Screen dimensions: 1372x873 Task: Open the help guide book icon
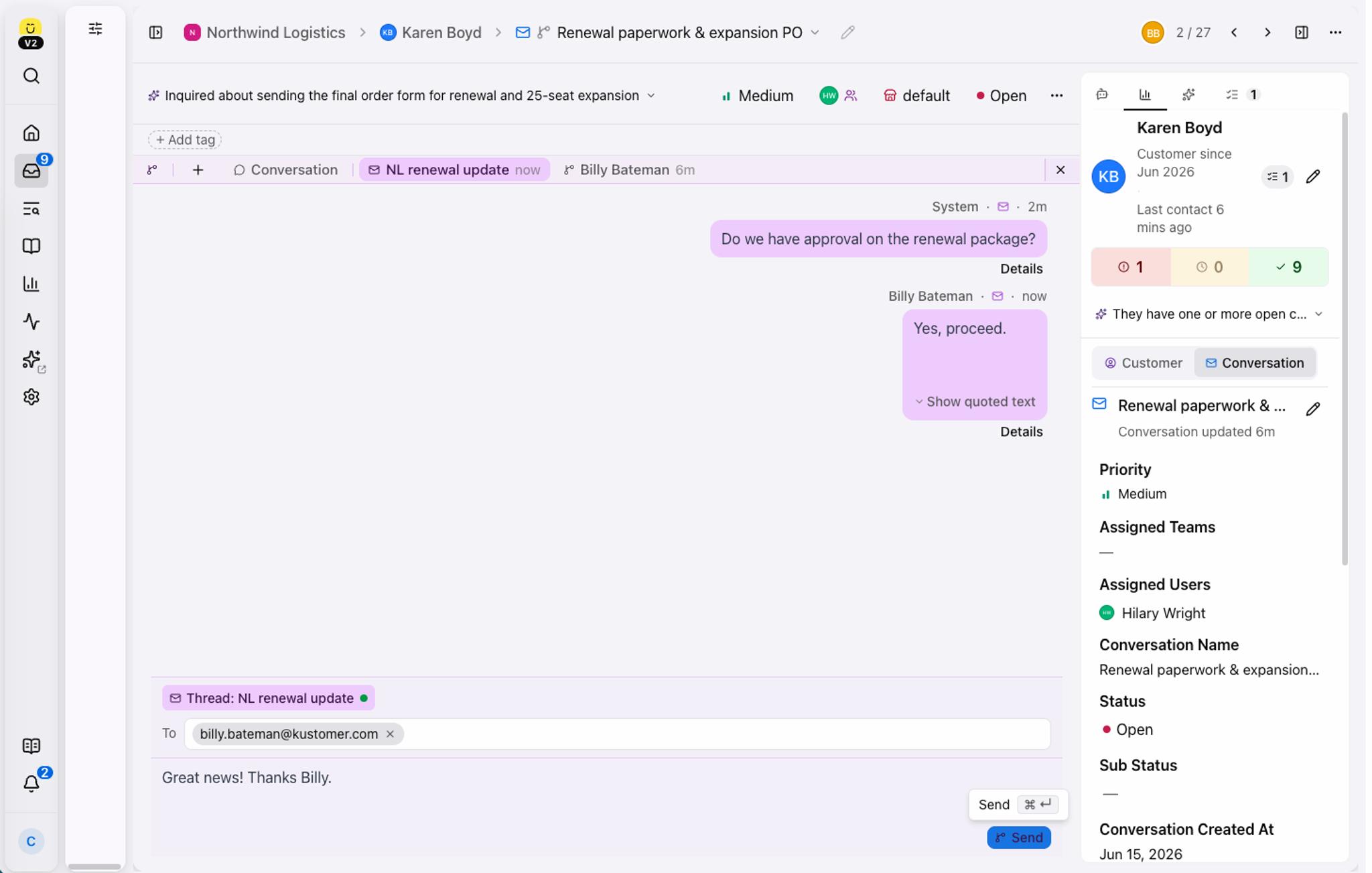pos(31,746)
